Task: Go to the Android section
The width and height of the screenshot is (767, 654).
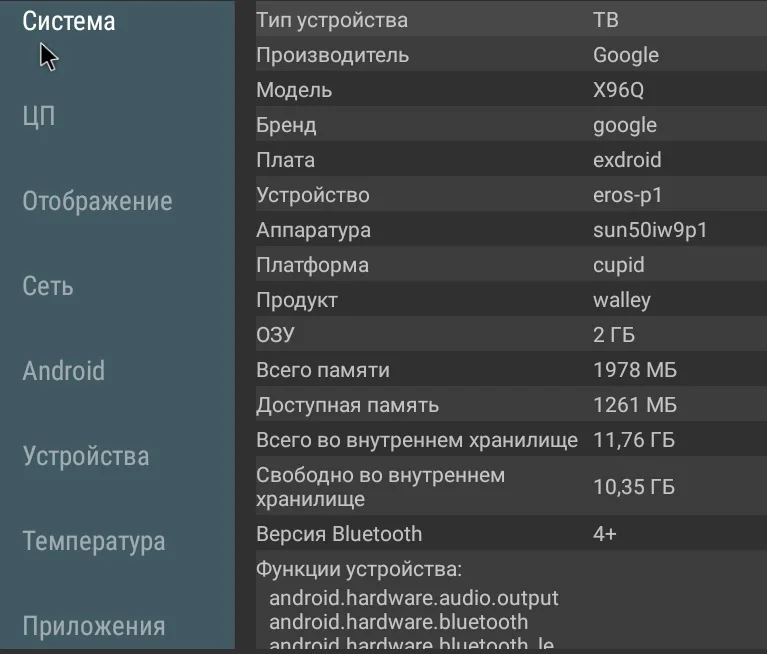Action: [x=63, y=371]
